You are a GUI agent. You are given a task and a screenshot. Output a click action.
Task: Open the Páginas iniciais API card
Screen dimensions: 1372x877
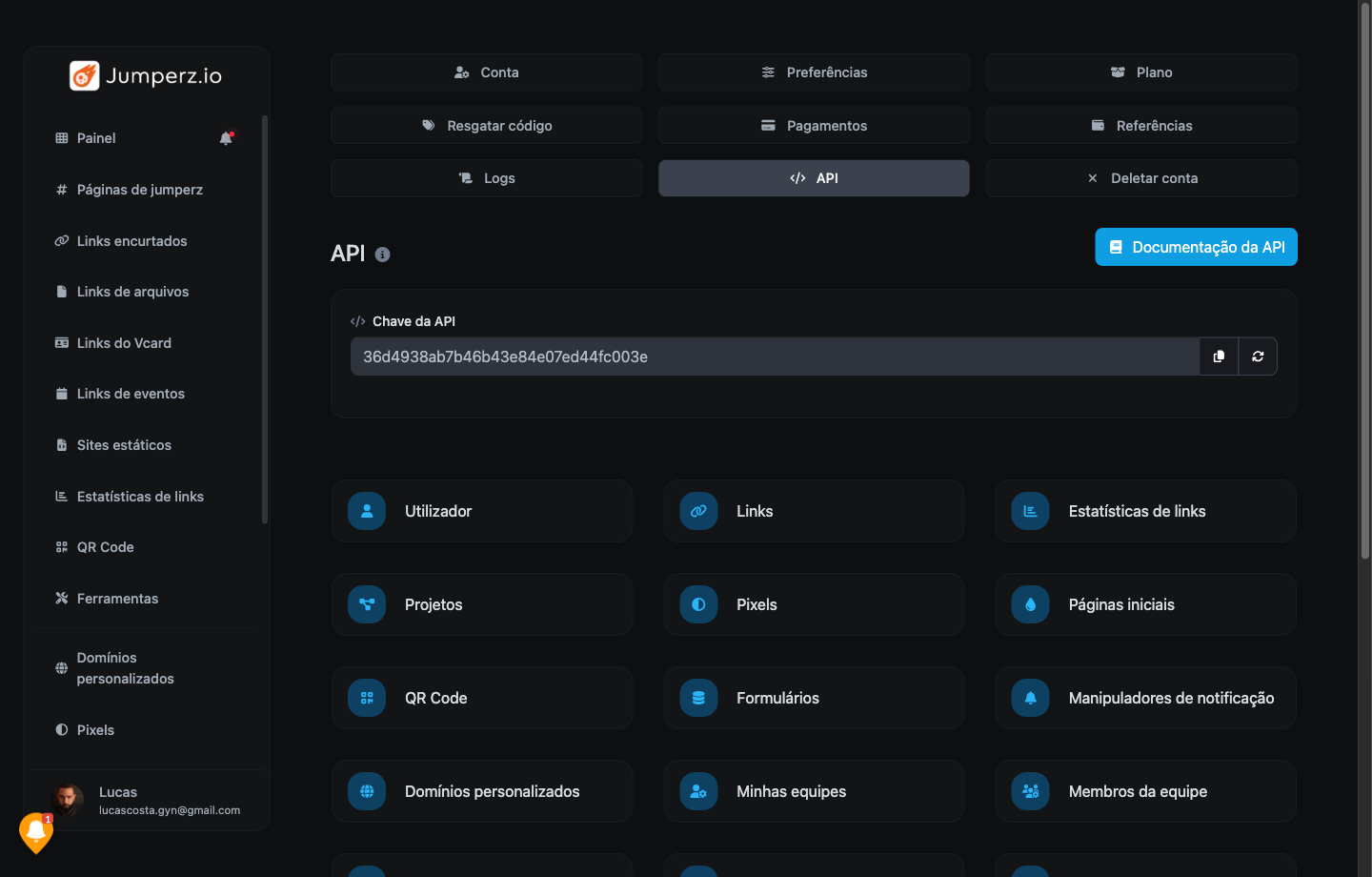click(x=1145, y=604)
